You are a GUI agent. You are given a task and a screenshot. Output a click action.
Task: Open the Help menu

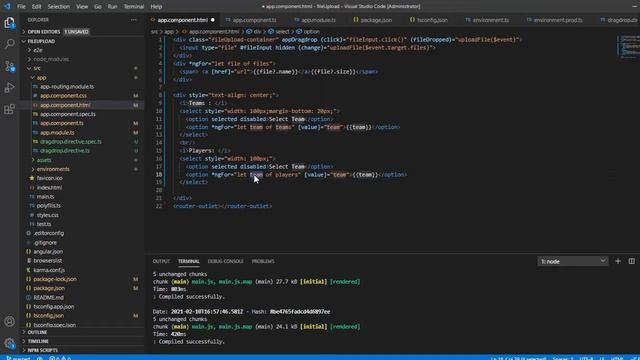click(x=156, y=7)
